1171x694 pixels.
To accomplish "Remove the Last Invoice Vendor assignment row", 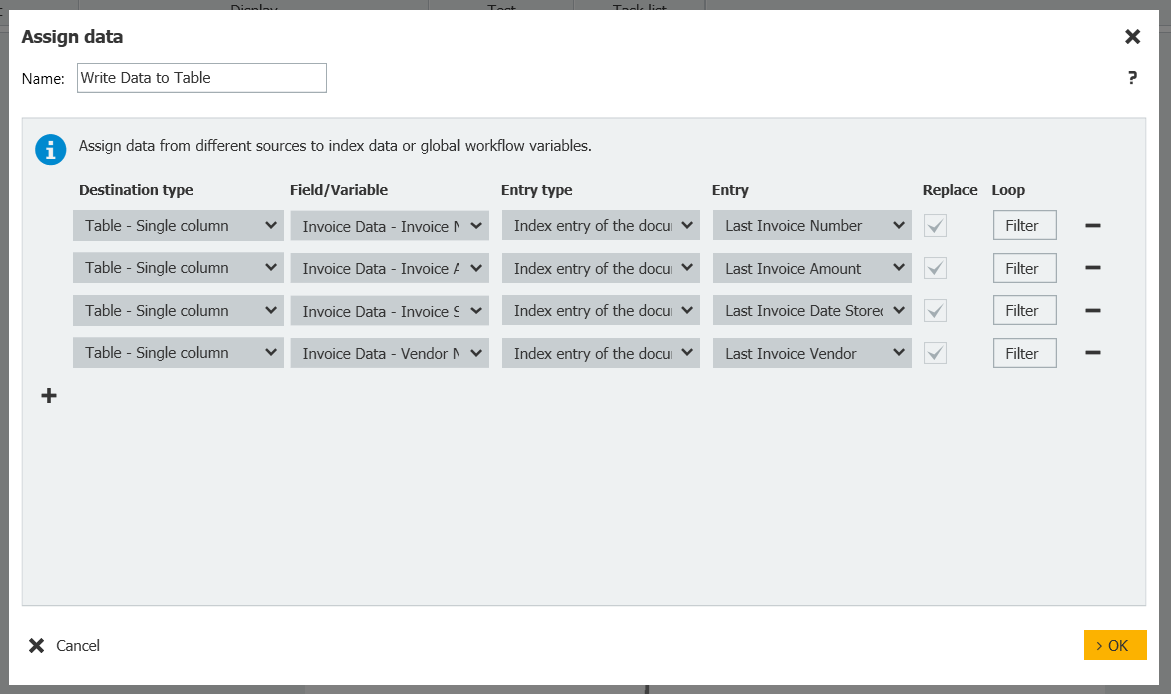I will pos(1093,353).
